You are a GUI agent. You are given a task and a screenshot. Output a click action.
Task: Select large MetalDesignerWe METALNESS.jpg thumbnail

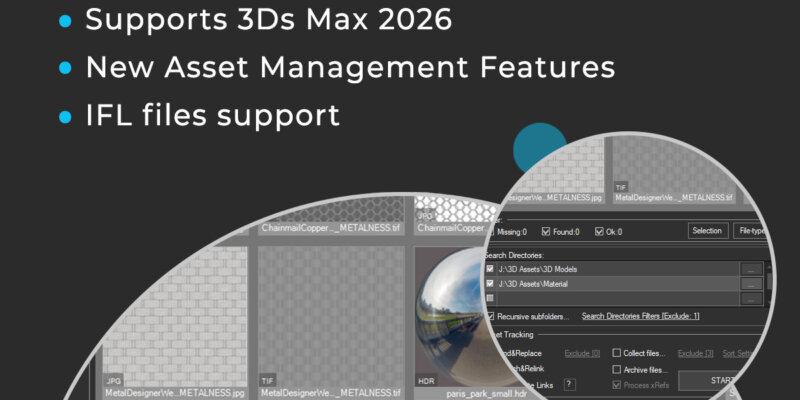176,322
